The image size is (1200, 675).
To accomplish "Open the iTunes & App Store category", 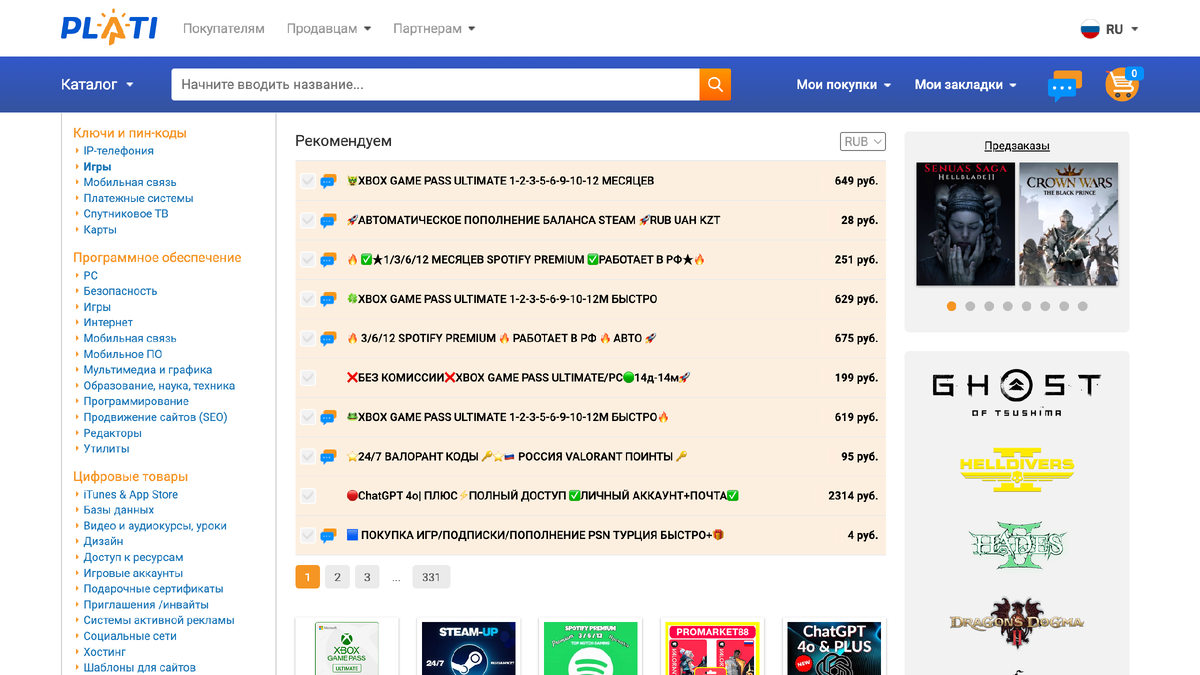I will 130,494.
